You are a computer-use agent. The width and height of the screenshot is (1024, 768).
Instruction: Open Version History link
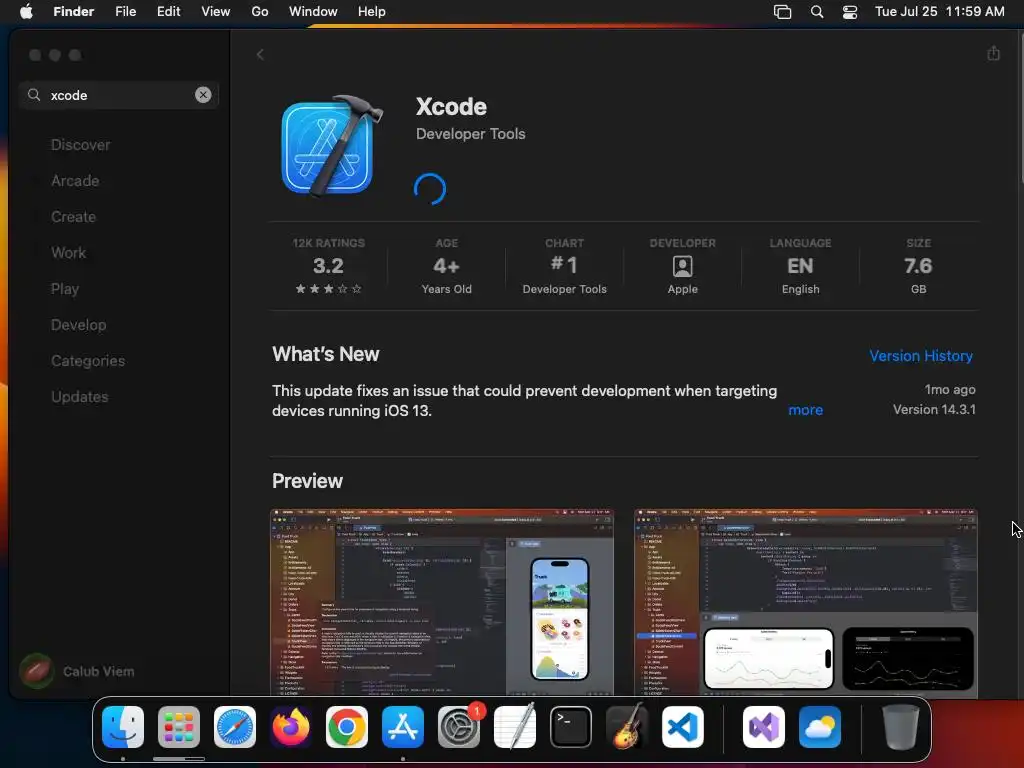(x=921, y=356)
